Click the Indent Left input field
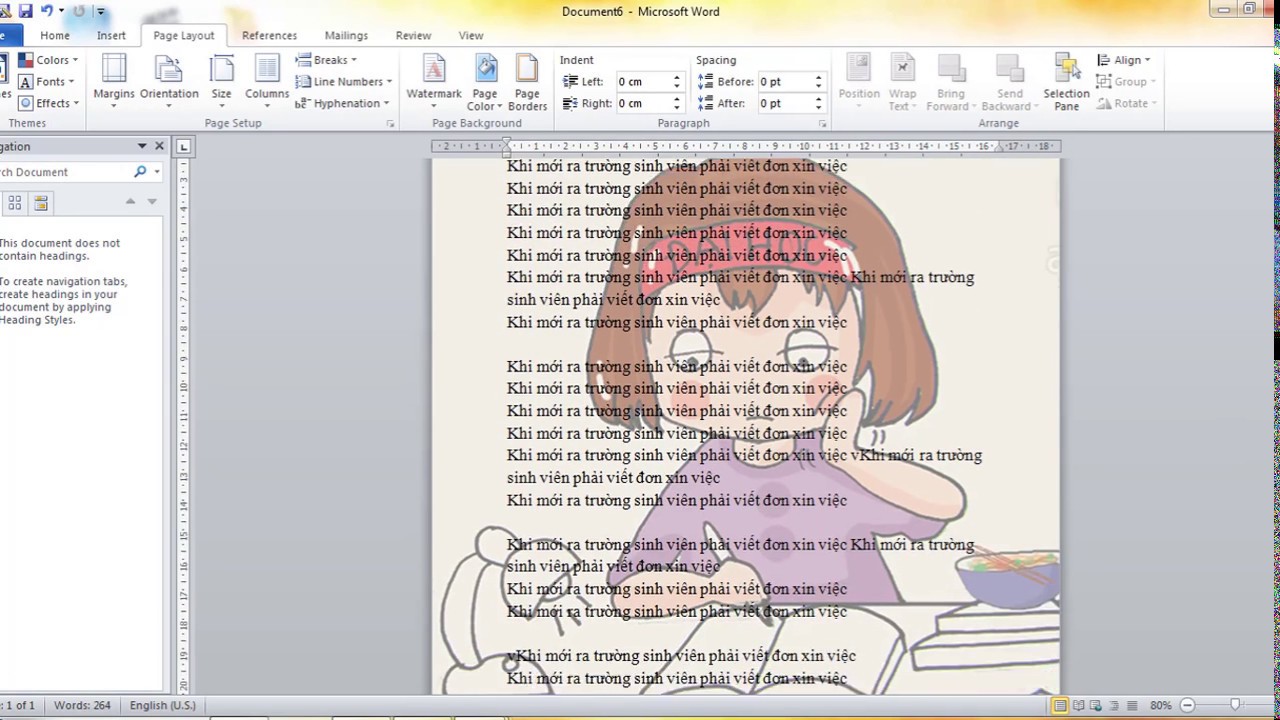 tap(642, 82)
